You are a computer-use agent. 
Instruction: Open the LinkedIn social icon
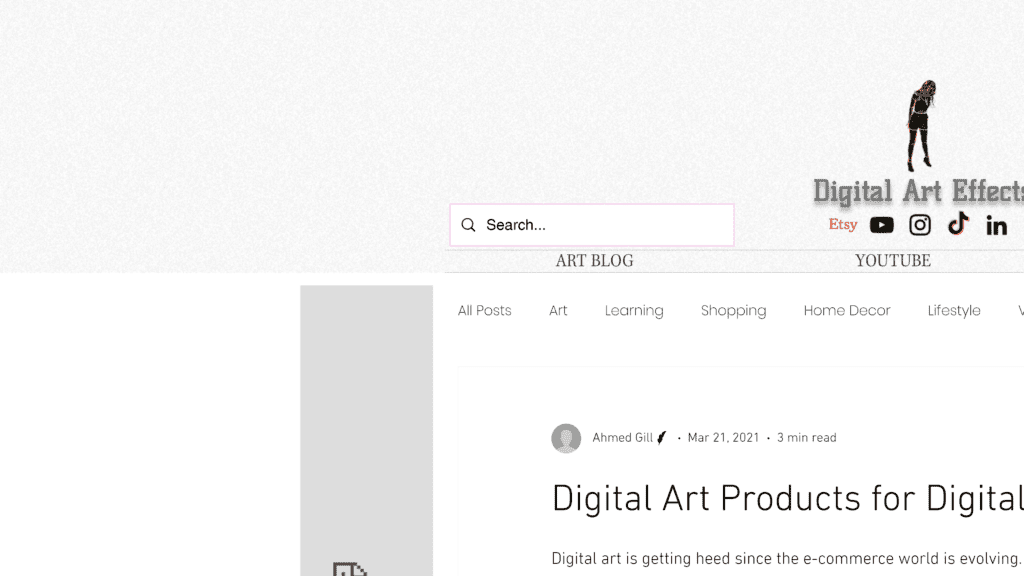click(x=997, y=225)
